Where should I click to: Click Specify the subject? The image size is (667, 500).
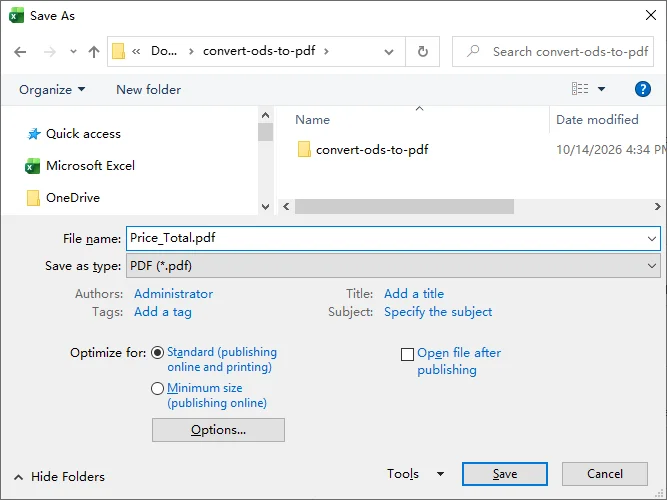coord(438,312)
